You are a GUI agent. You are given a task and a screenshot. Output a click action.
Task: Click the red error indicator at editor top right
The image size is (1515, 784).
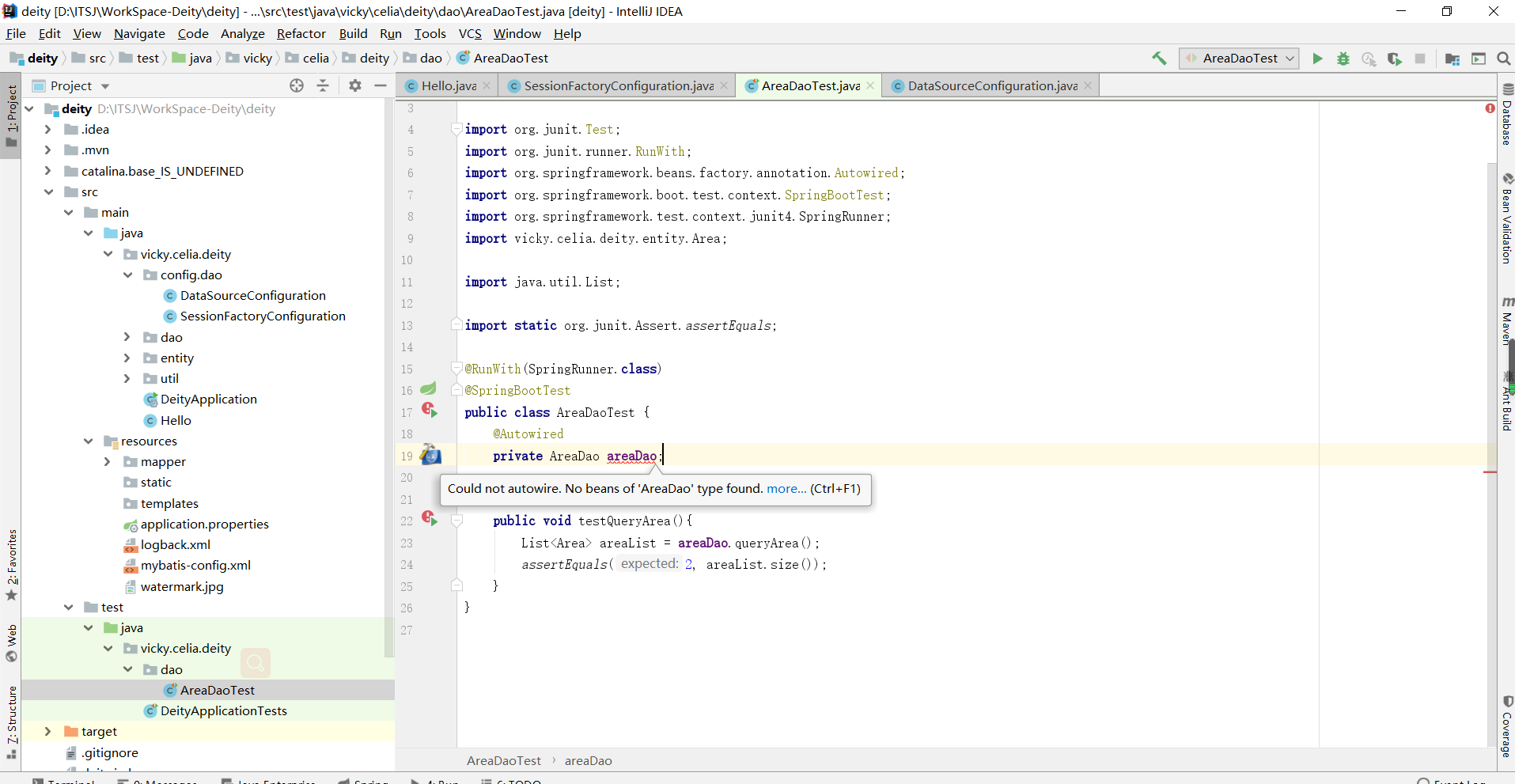click(1490, 108)
